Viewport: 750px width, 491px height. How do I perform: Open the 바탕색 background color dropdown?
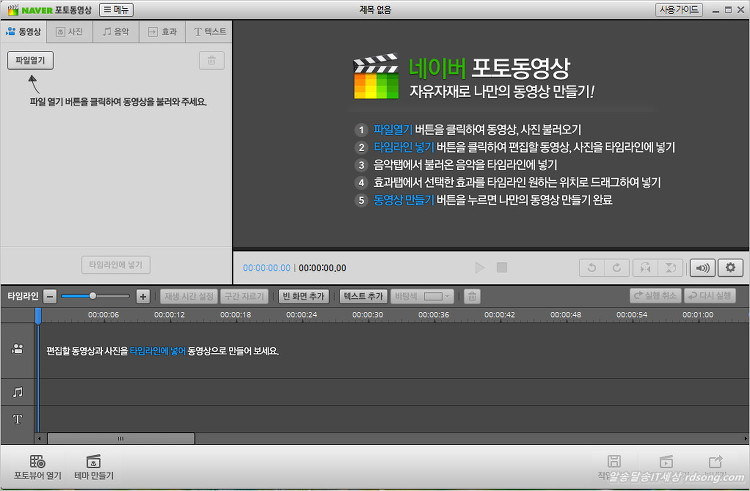[422, 296]
